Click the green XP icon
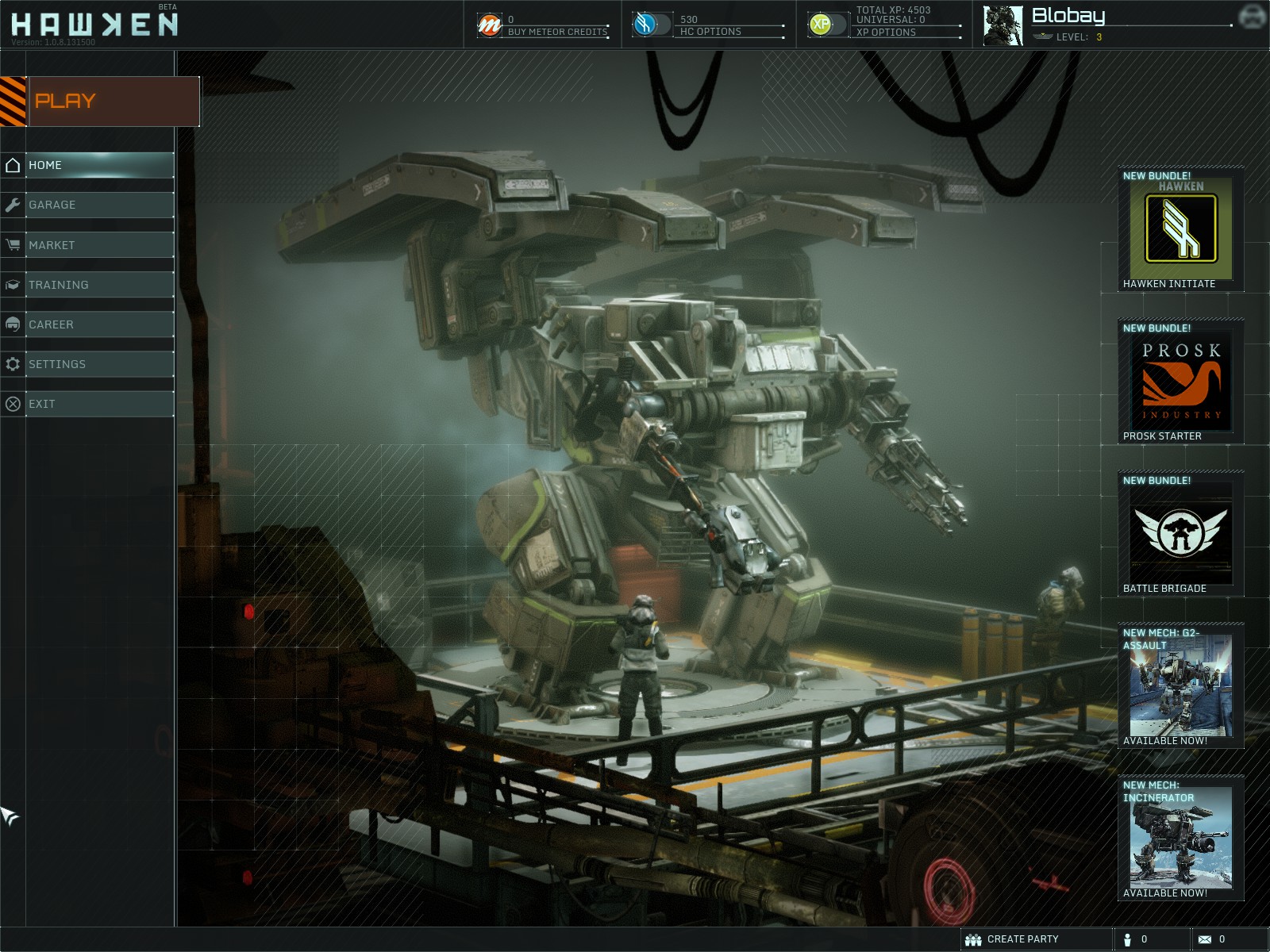 [x=821, y=25]
